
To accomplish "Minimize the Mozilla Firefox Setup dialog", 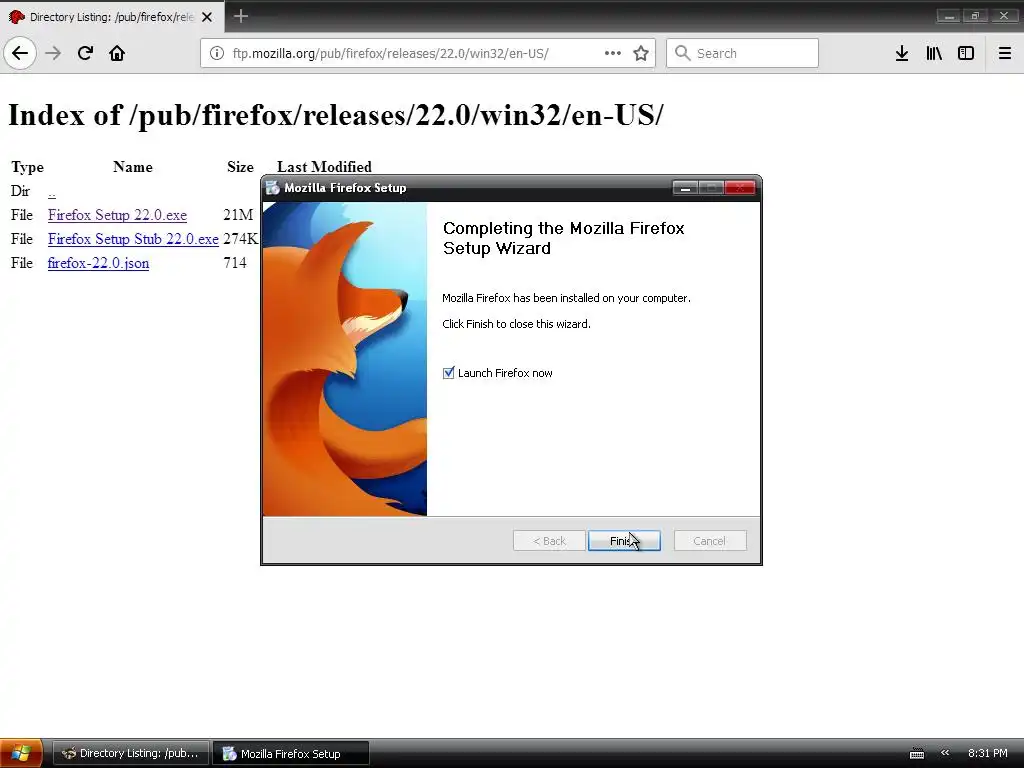I will [685, 188].
